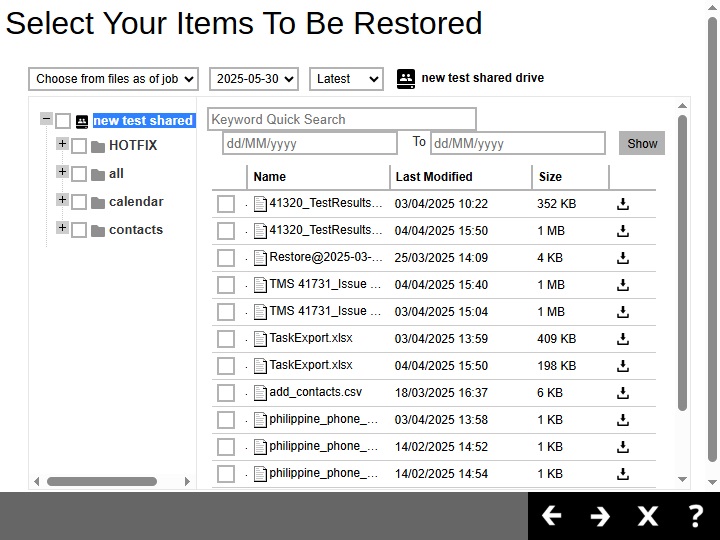Click file icon beside Restore@2025-03

click(260, 258)
